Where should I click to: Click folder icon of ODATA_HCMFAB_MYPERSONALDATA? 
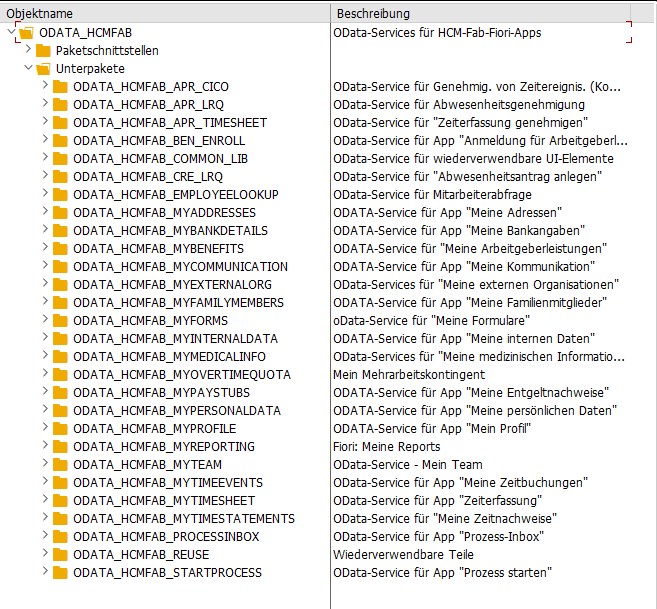pos(60,411)
